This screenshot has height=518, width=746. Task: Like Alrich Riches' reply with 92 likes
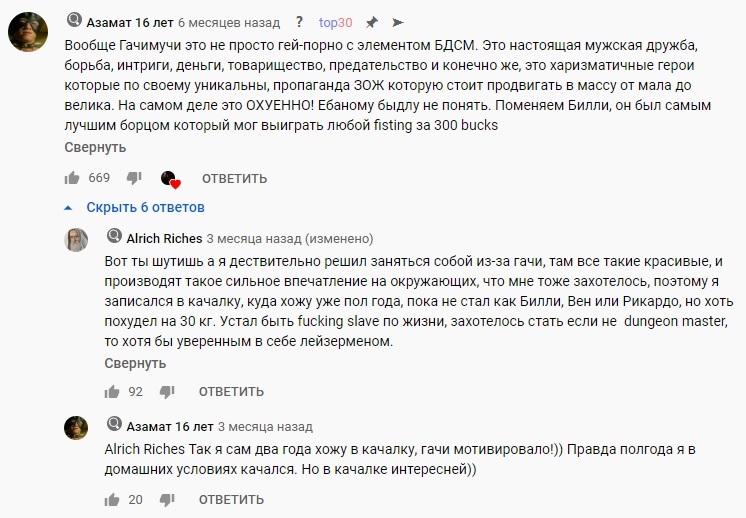click(x=112, y=391)
